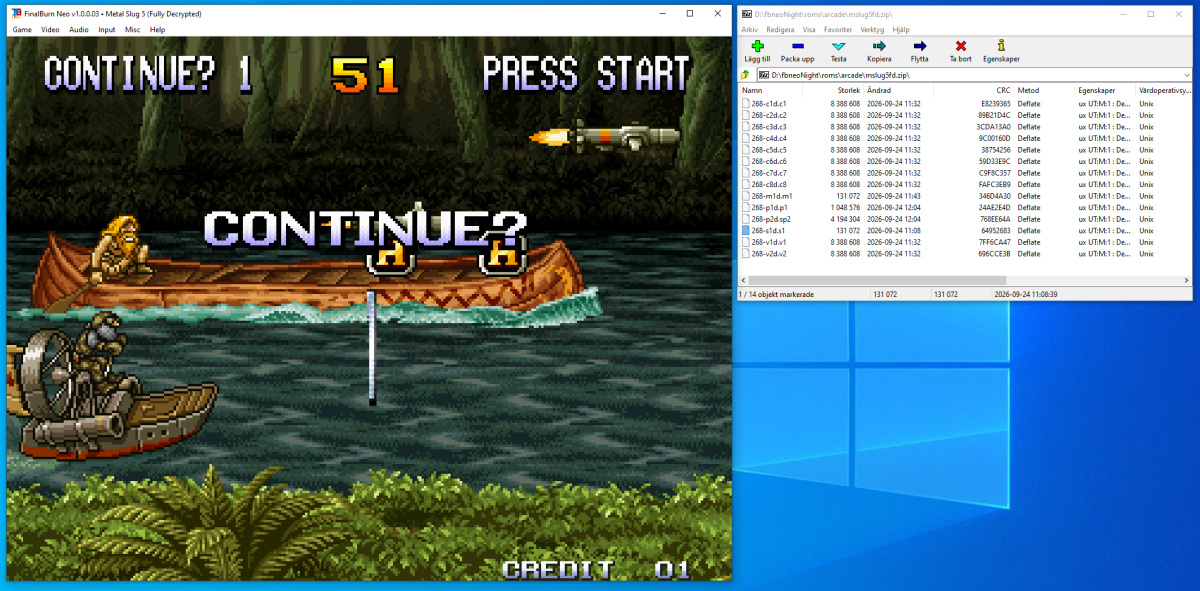Click the Kopiera copy icon in 7-Zip

coord(879,46)
